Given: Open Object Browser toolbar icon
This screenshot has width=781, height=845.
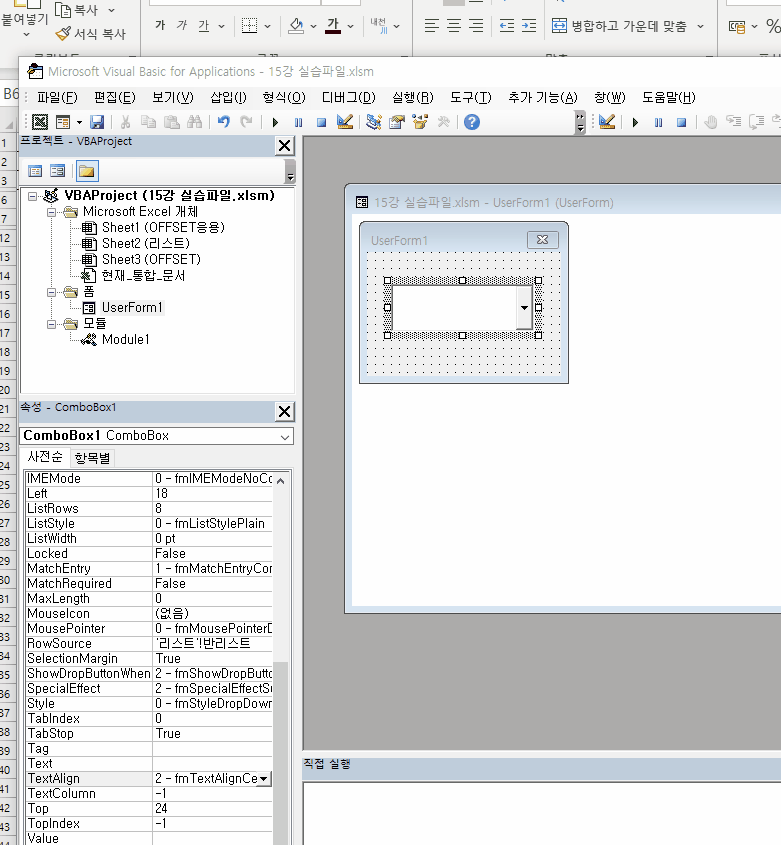Looking at the screenshot, I should click(x=420, y=122).
